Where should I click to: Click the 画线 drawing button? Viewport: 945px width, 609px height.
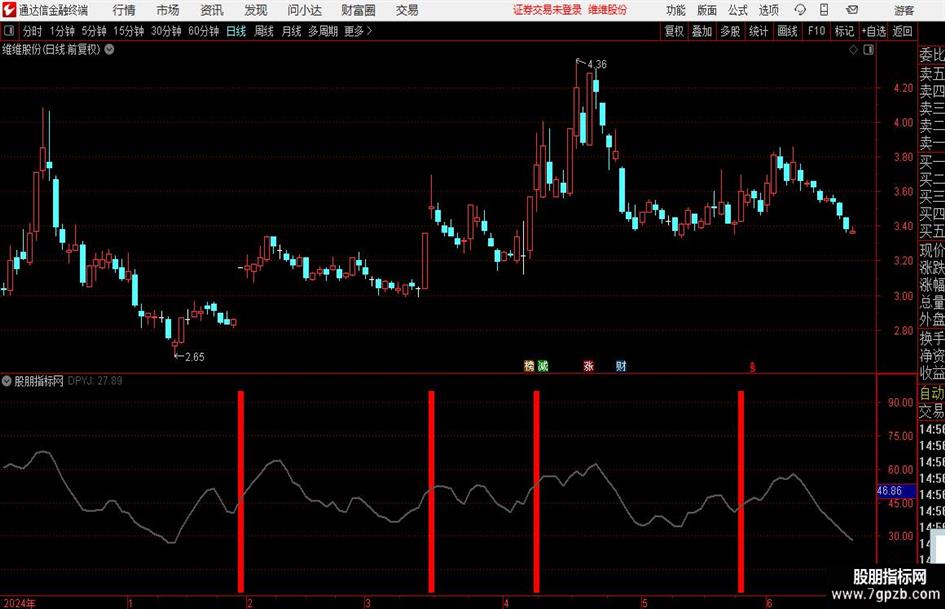pos(787,31)
